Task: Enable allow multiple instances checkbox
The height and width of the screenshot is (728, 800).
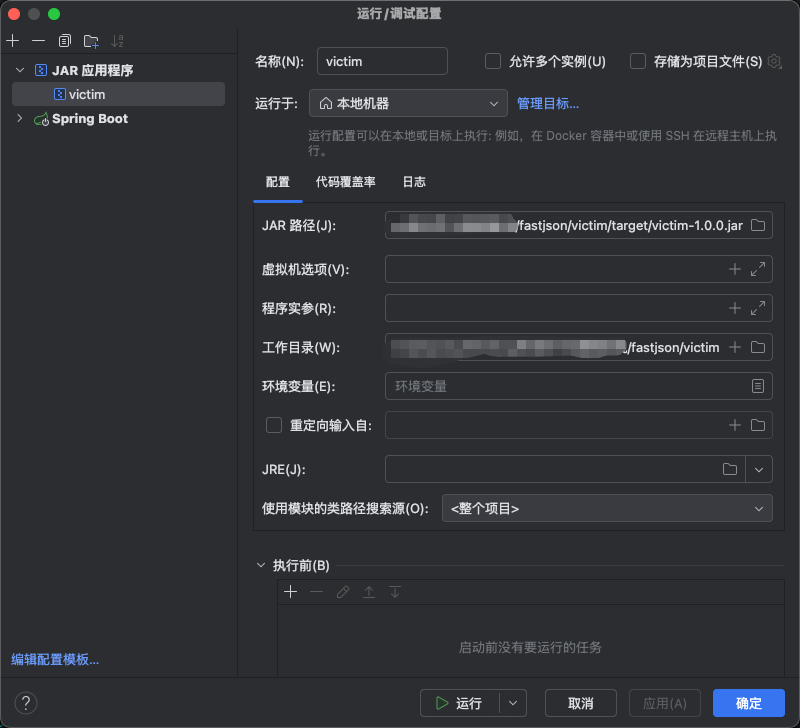Action: (493, 61)
